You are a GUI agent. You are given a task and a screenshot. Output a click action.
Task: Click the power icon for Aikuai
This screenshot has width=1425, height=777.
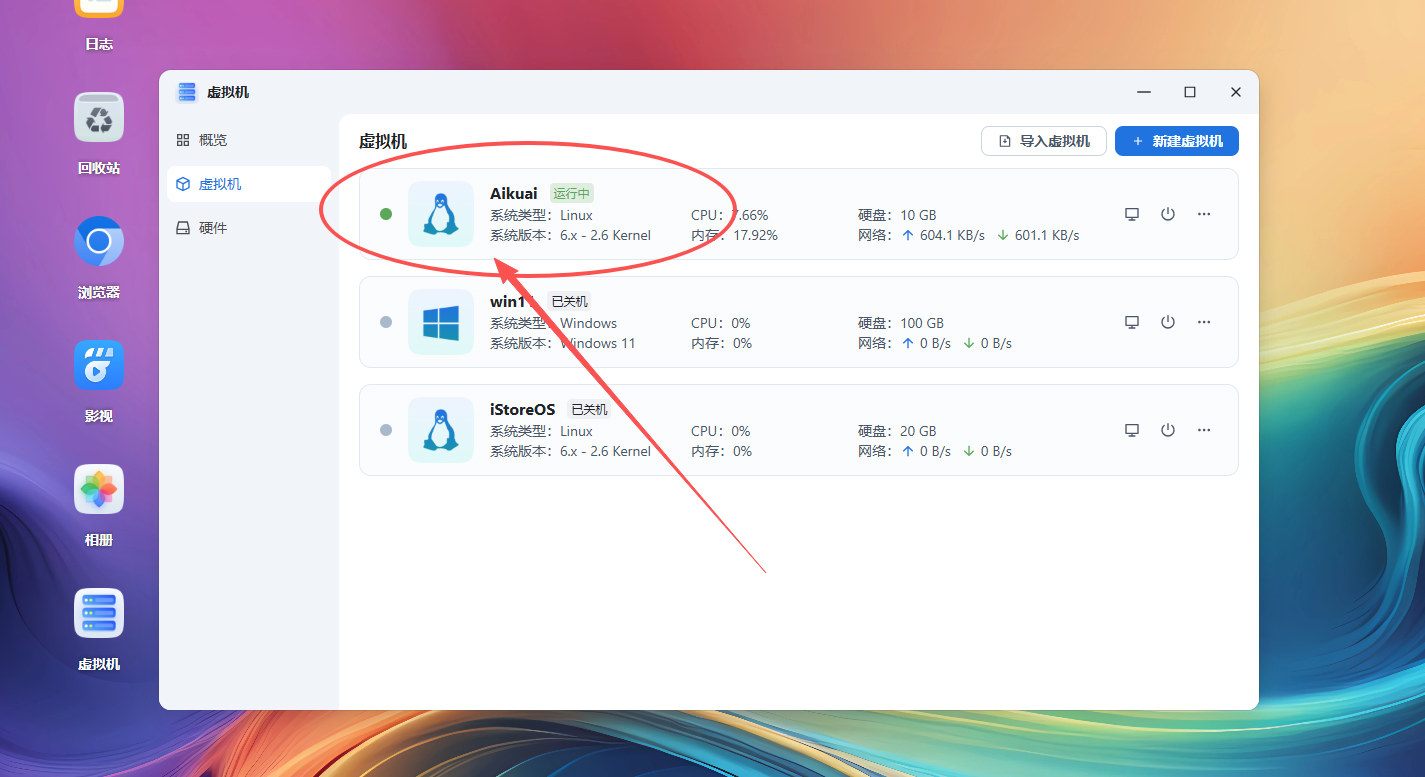[x=1168, y=214]
